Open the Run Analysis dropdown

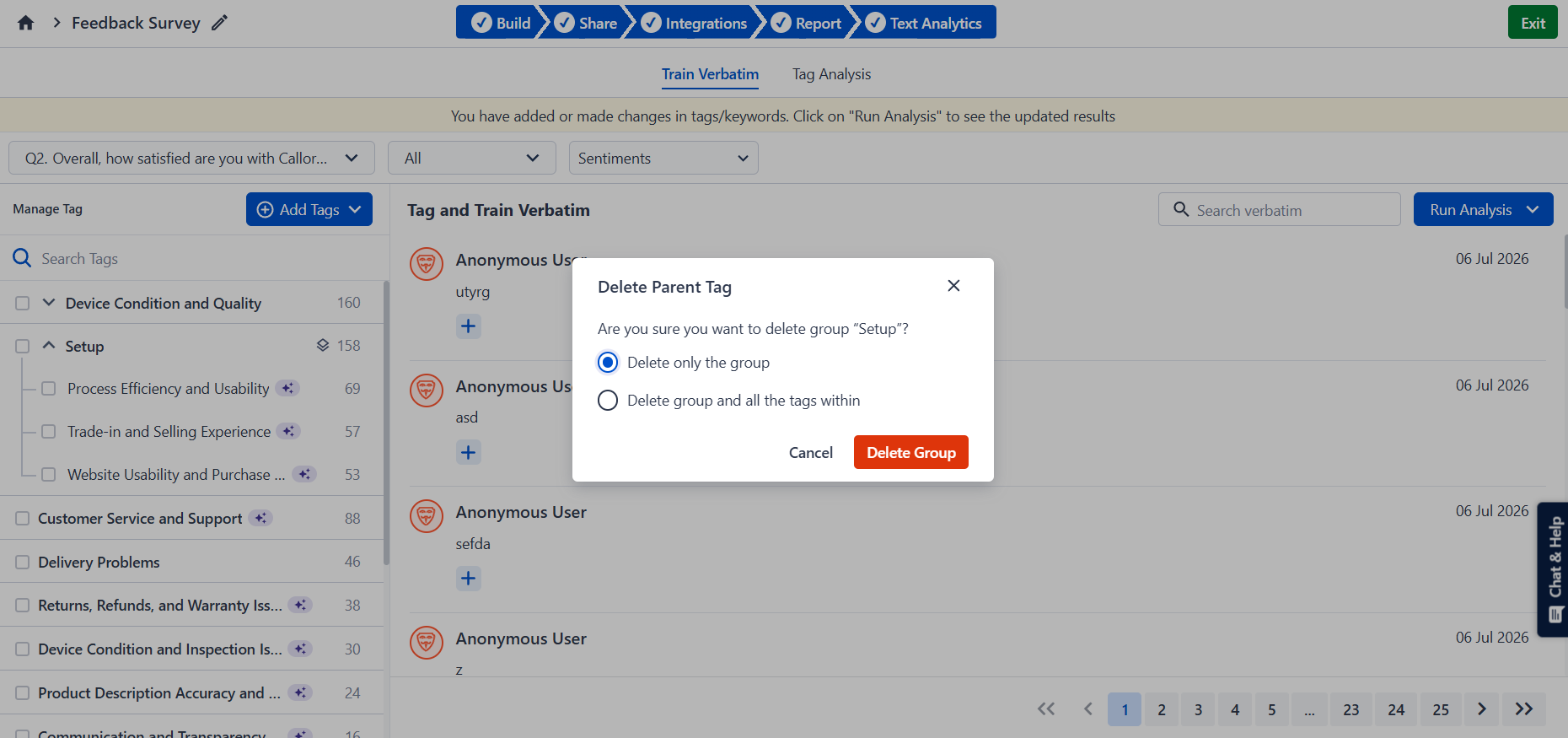click(x=1484, y=209)
